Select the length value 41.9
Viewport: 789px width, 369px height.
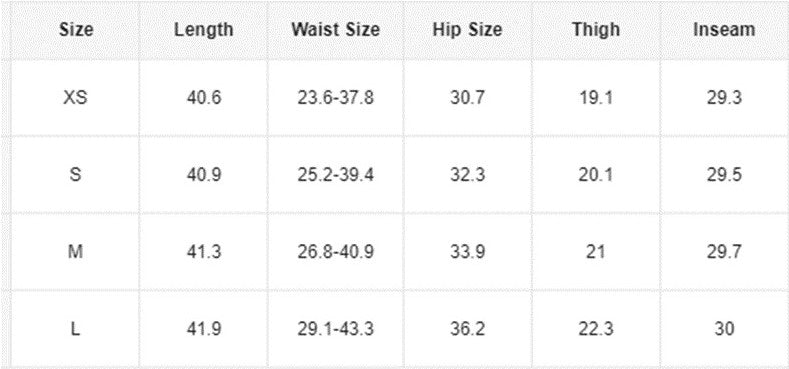coord(204,329)
